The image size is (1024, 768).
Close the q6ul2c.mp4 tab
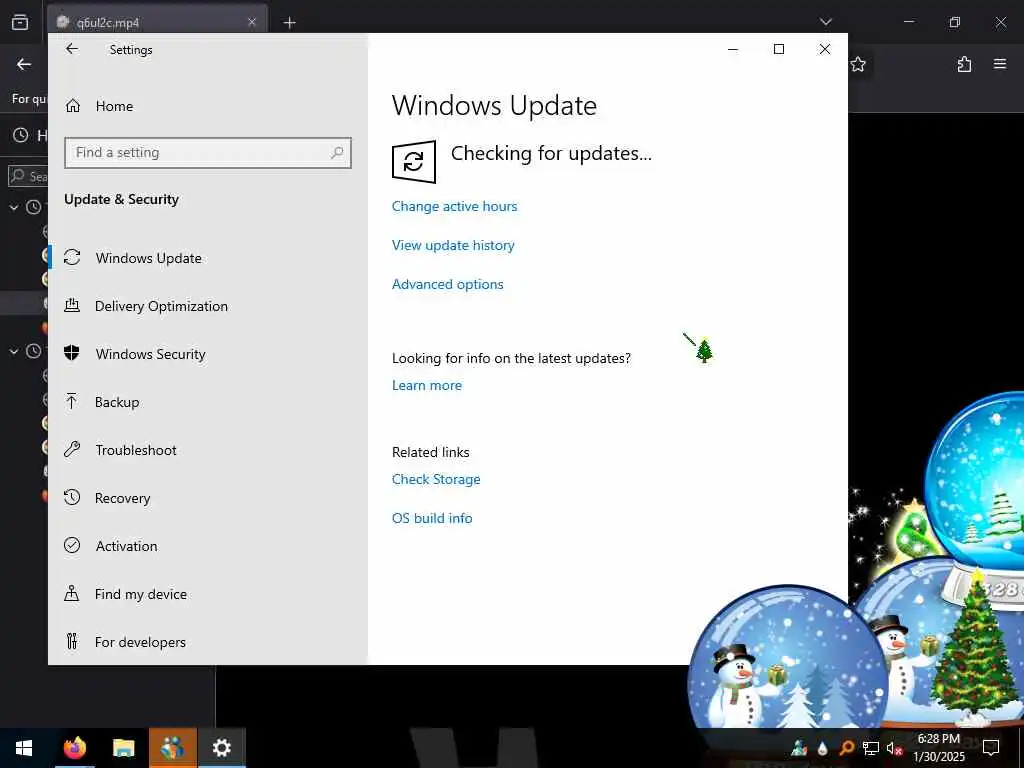point(252,22)
